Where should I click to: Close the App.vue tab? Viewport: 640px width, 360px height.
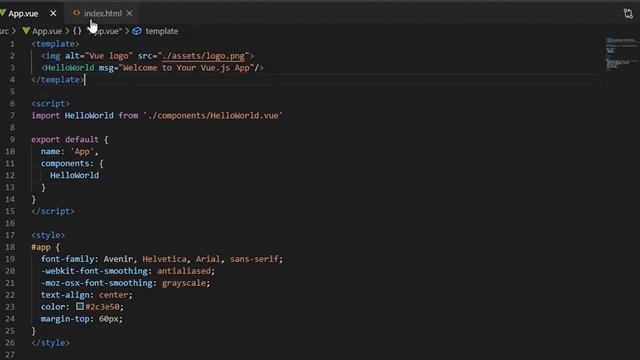(x=53, y=13)
